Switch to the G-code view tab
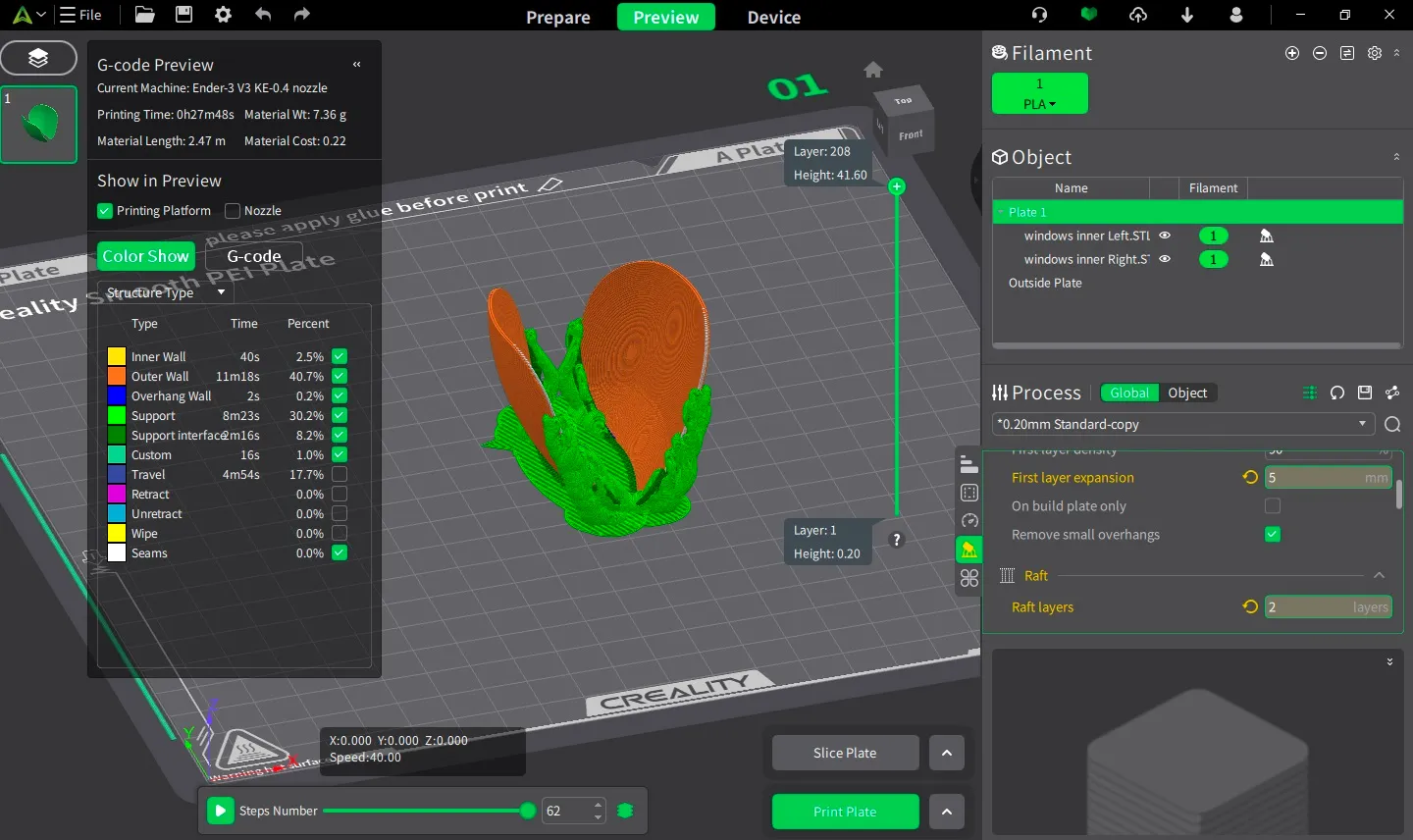 (254, 256)
